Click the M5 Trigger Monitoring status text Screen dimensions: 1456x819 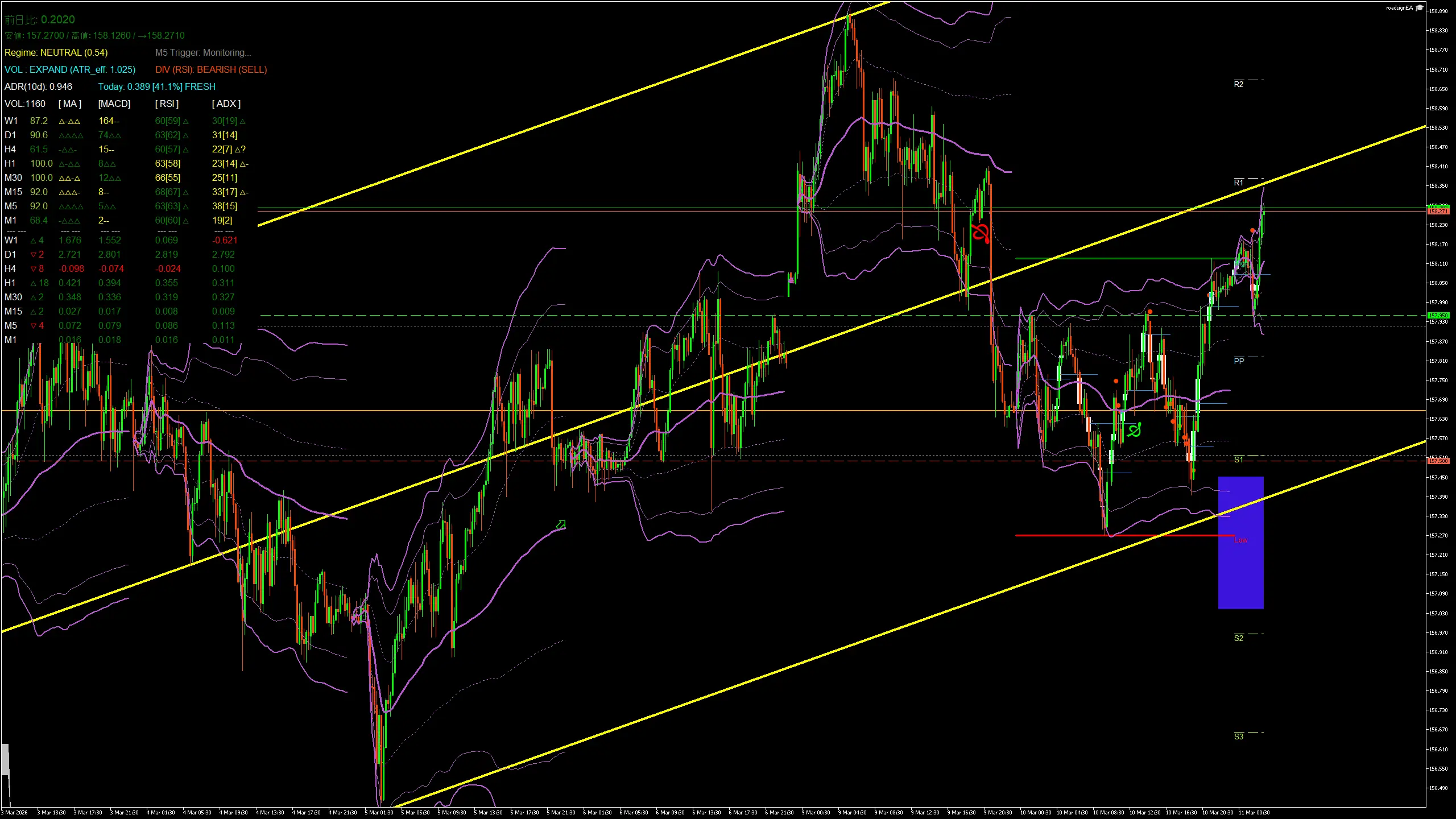203,52
